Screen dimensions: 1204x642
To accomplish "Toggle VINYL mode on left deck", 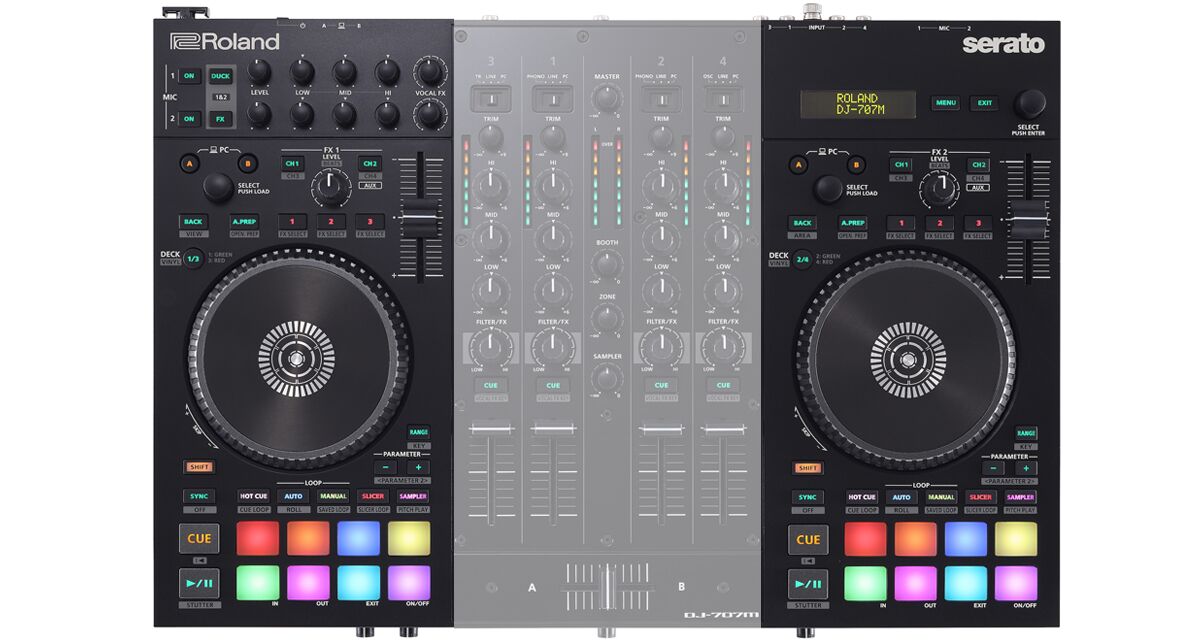I will click(x=194, y=257).
